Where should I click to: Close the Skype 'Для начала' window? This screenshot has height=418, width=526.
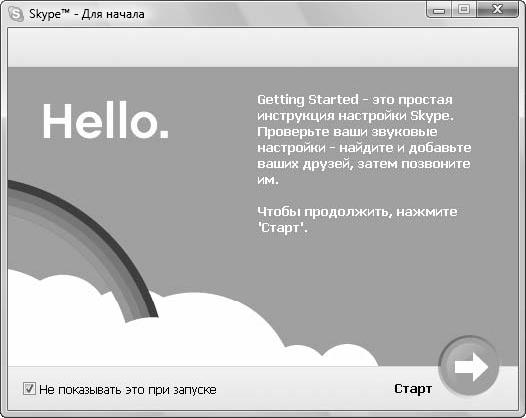pos(497,10)
